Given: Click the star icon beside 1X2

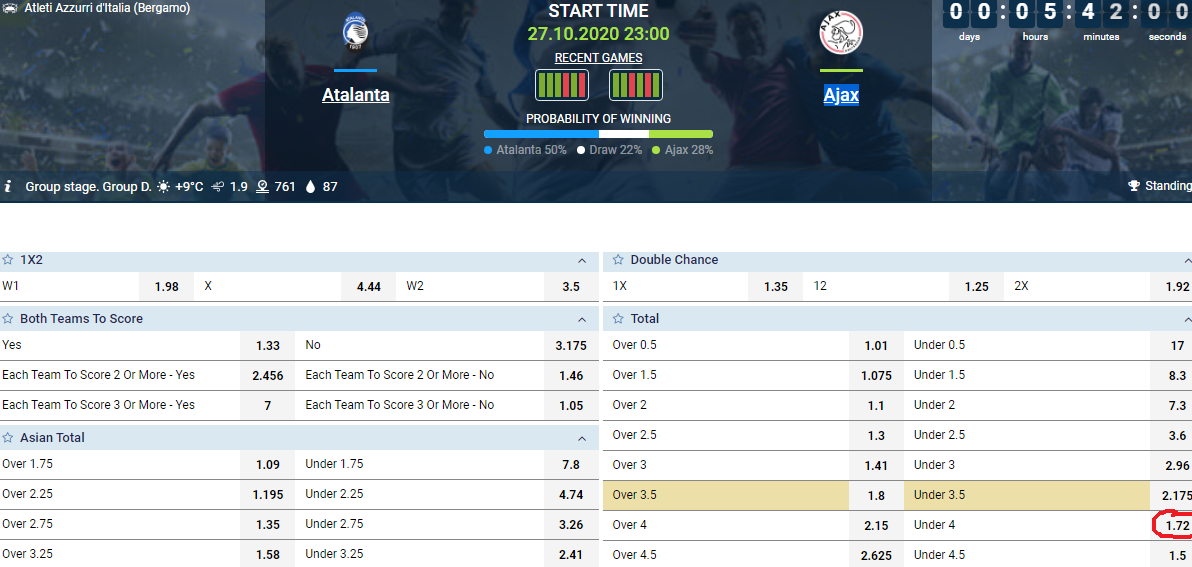Looking at the screenshot, I should pos(8,260).
